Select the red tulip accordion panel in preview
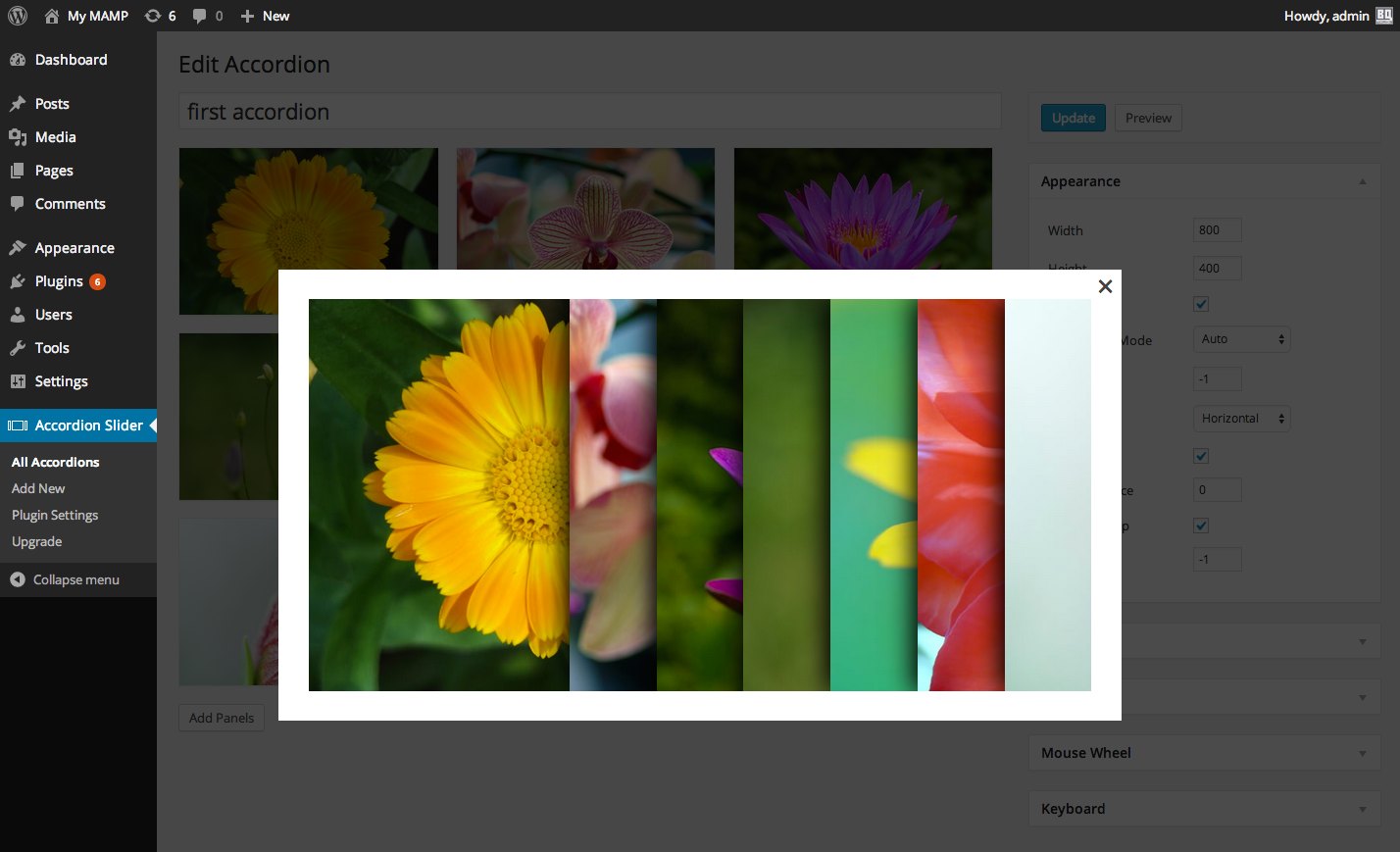 [x=961, y=495]
